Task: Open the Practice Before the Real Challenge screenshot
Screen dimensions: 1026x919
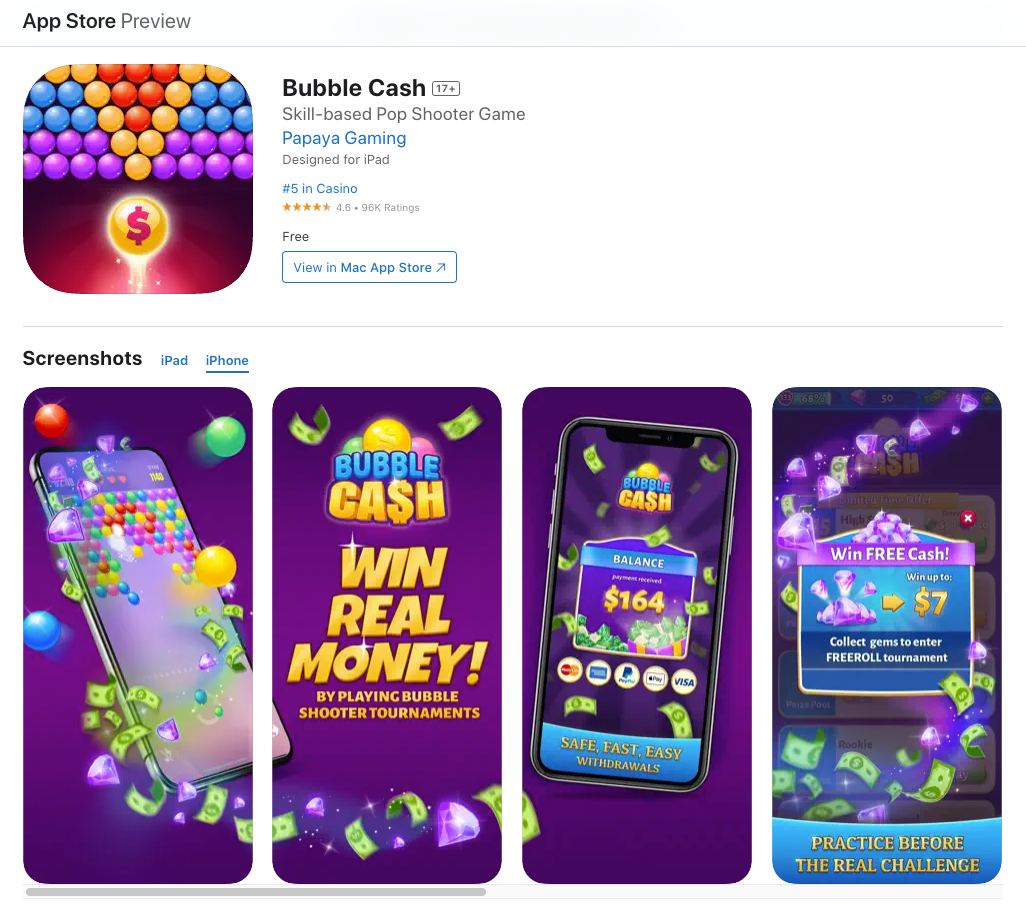Action: tap(887, 636)
